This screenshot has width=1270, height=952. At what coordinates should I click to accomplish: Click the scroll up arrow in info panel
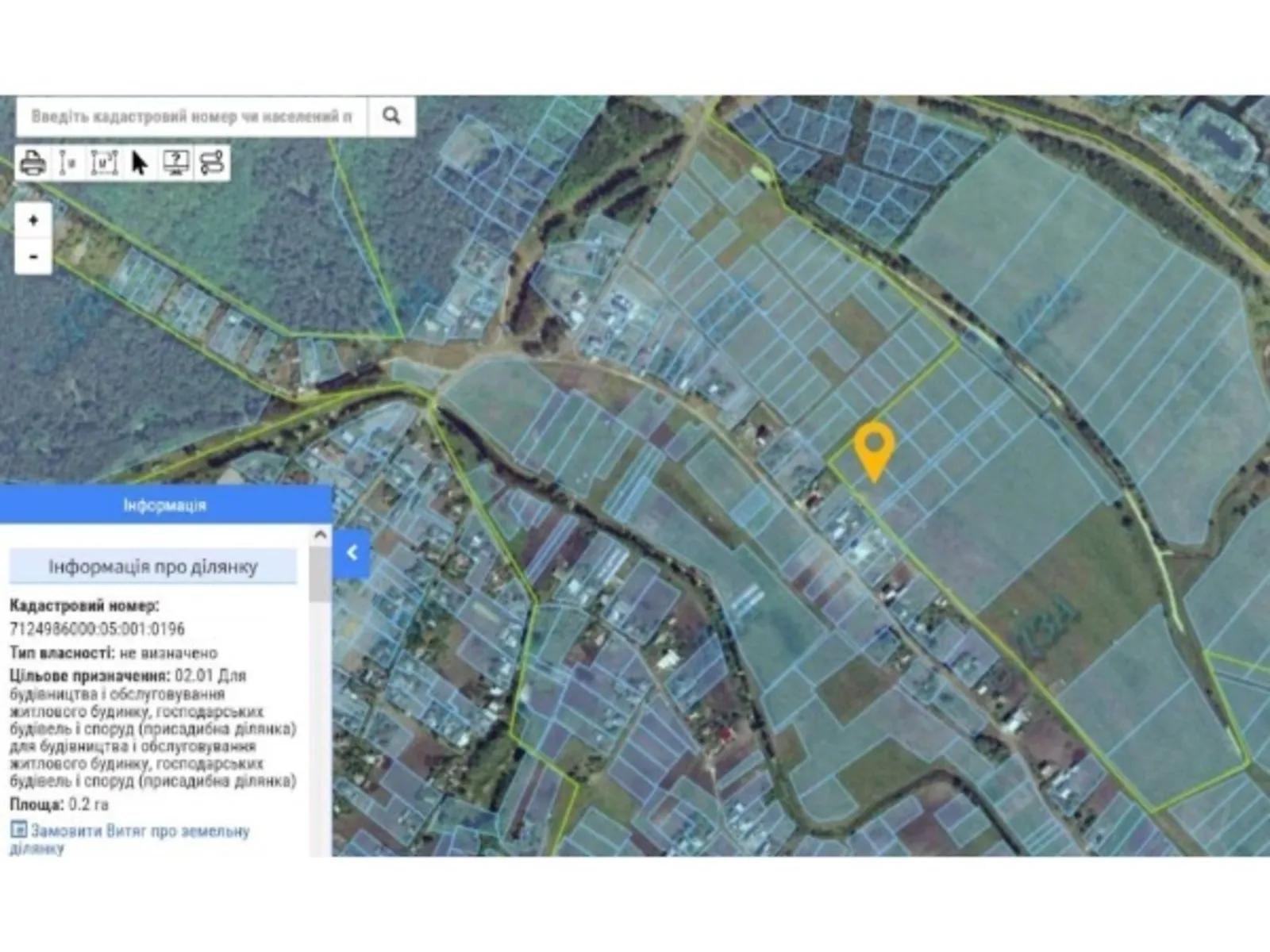(x=320, y=535)
